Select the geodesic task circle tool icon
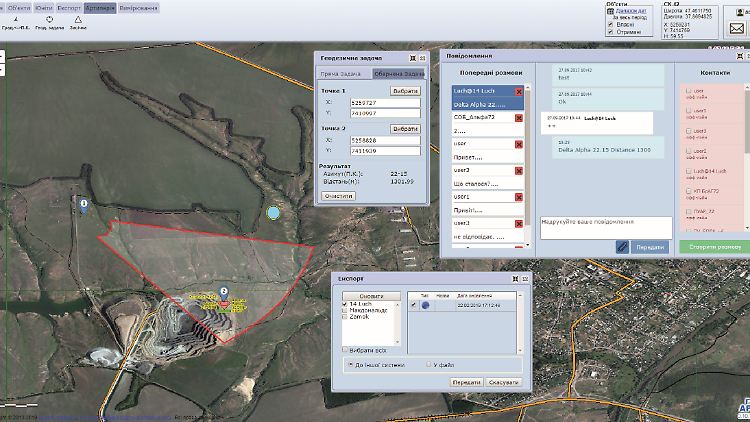 49,20
